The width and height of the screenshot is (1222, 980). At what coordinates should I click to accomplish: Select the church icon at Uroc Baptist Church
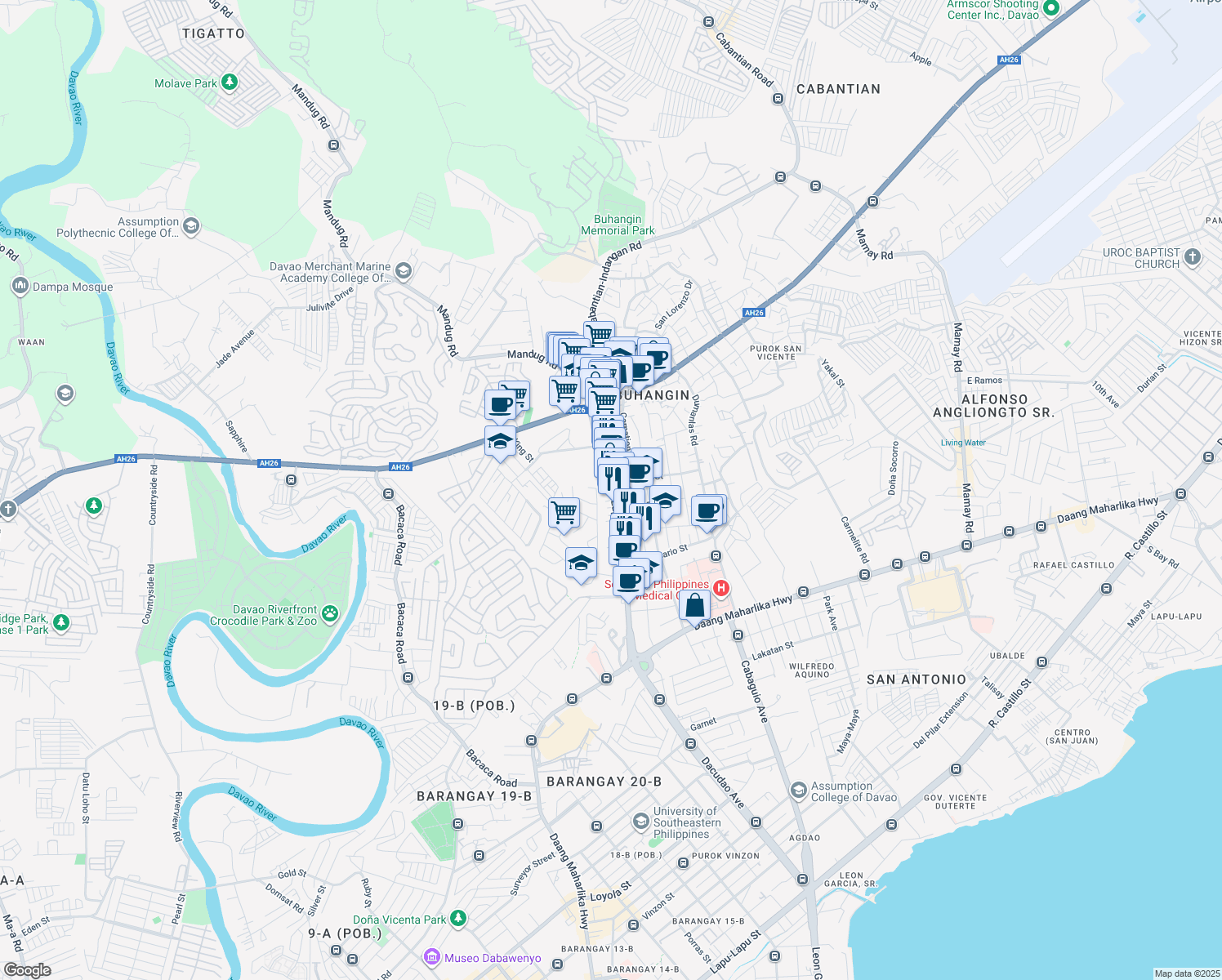(1191, 256)
